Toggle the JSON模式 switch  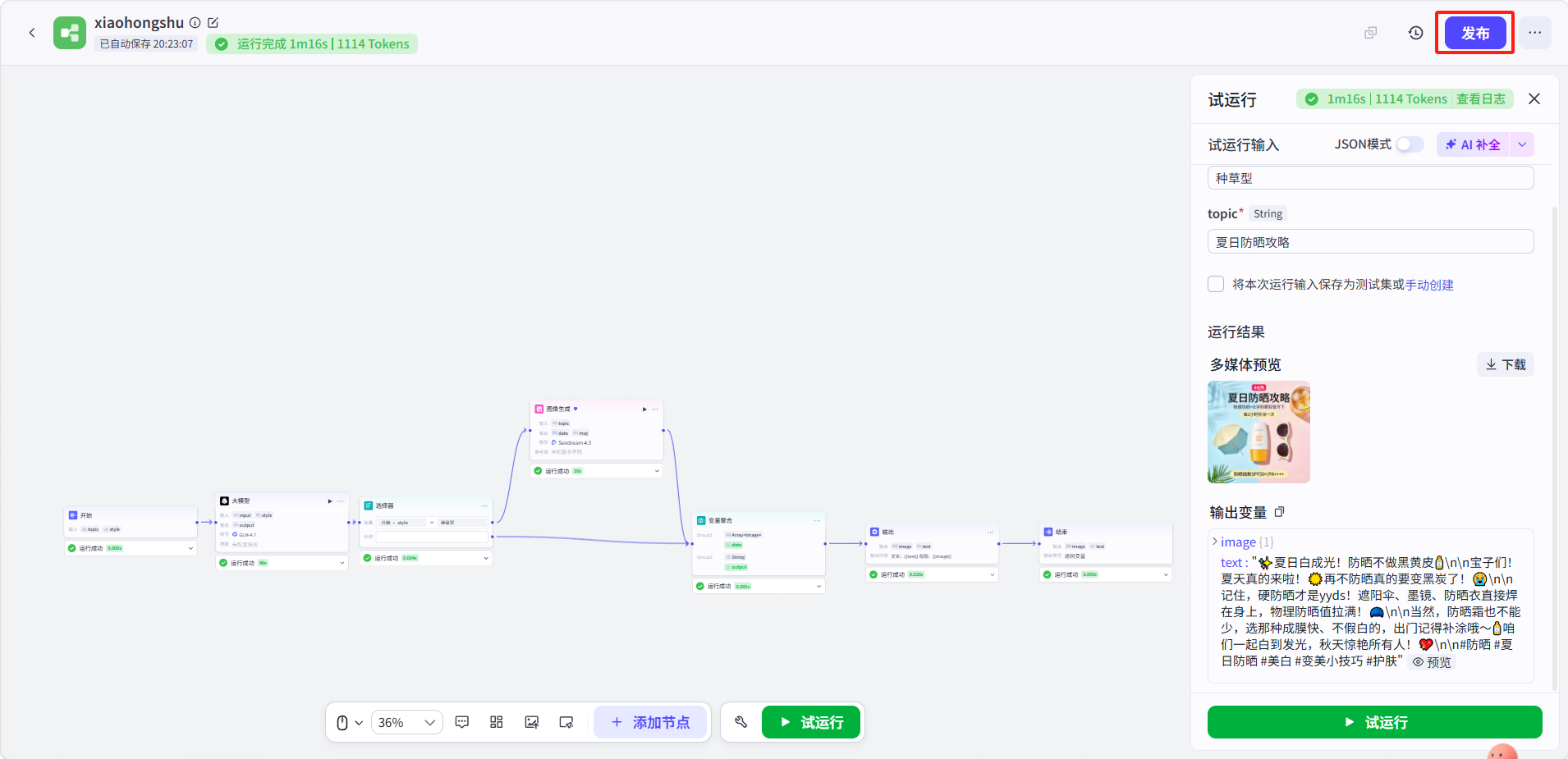1410,144
